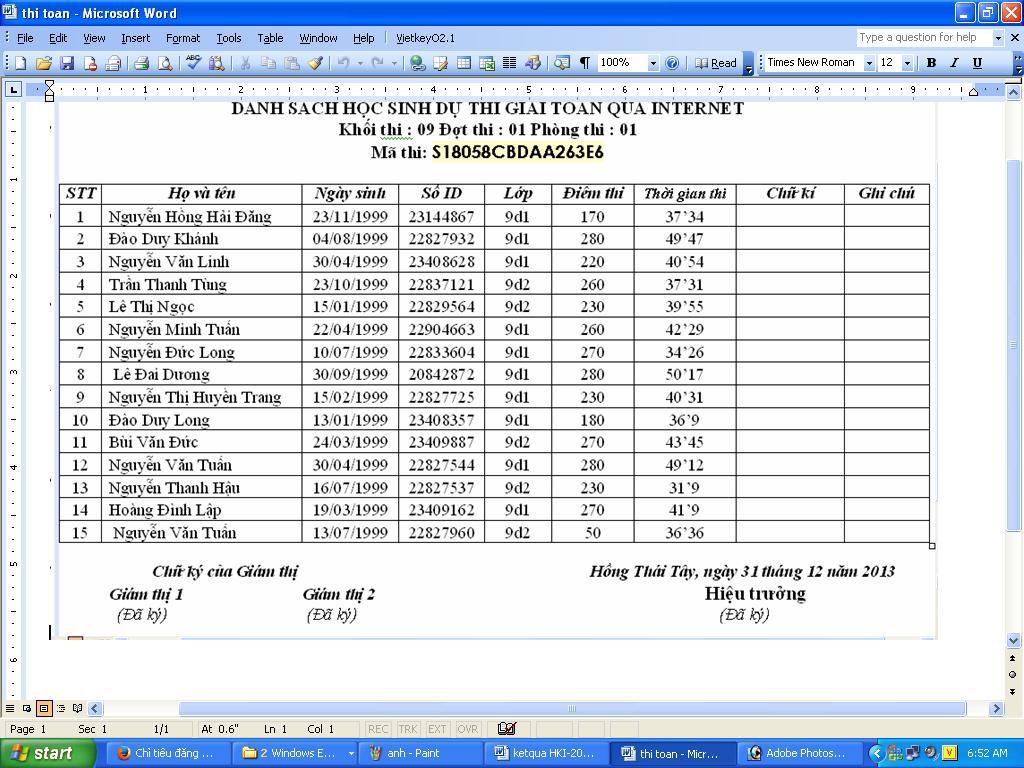The image size is (1024, 768).
Task: Expand Windows Explorer taskbar group arrow
Action: [351, 753]
